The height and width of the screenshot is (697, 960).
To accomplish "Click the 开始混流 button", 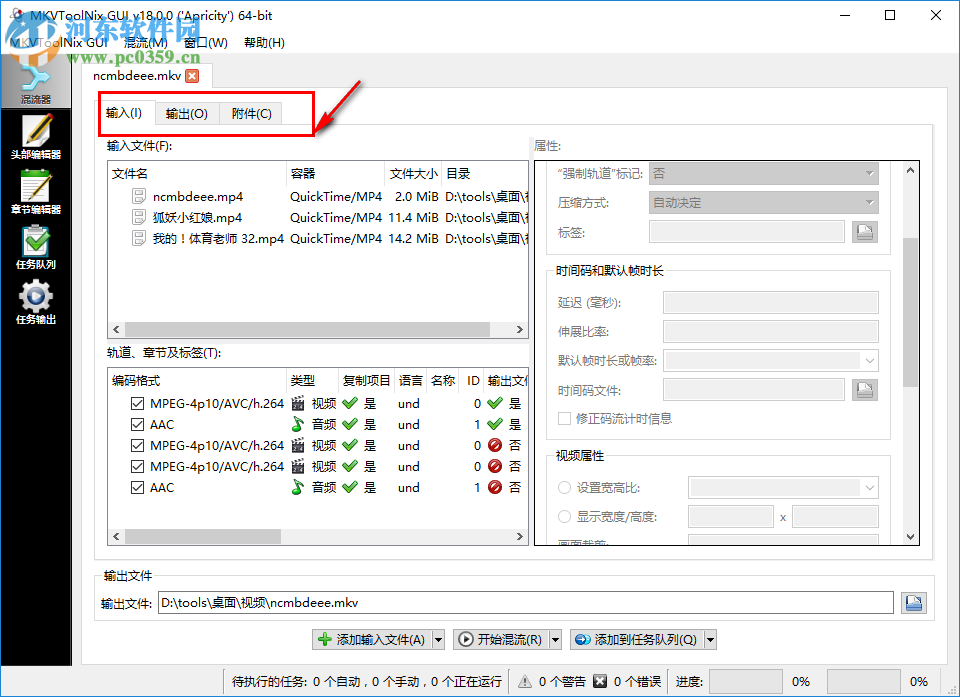I will click(x=503, y=639).
